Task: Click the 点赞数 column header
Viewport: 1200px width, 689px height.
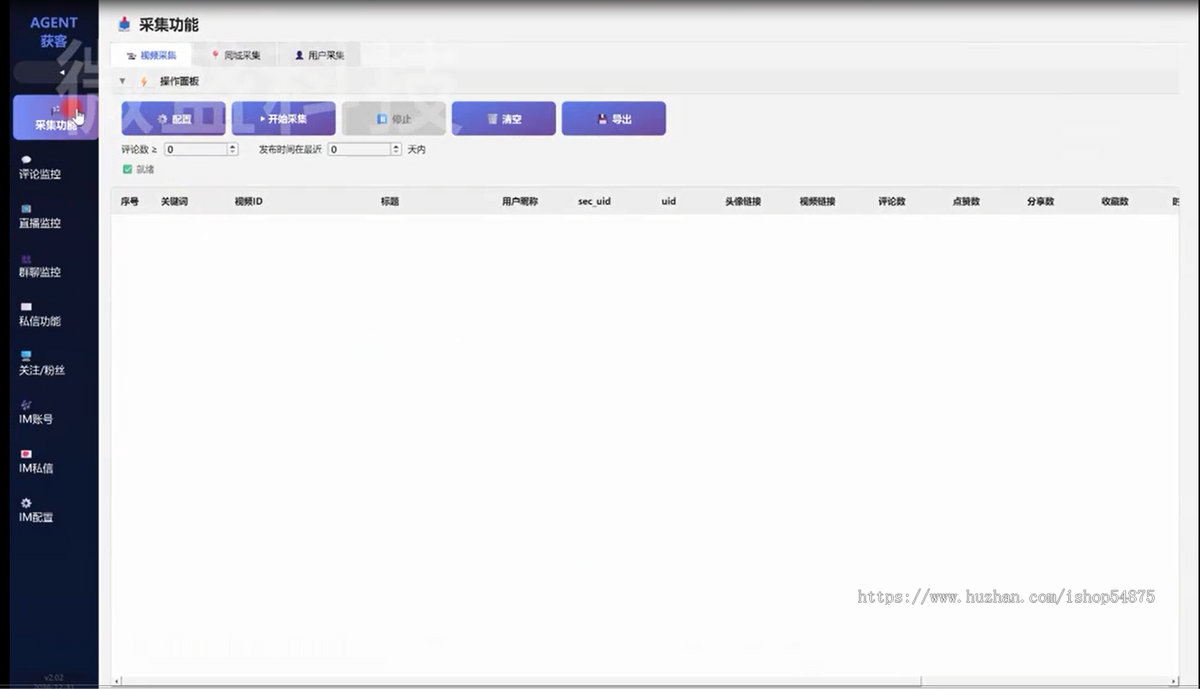Action: 966,201
